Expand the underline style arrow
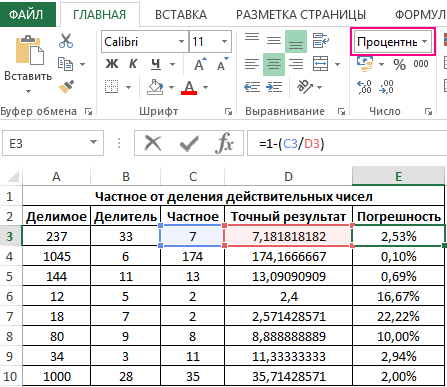The width and height of the screenshot is (447, 387). coord(172,64)
